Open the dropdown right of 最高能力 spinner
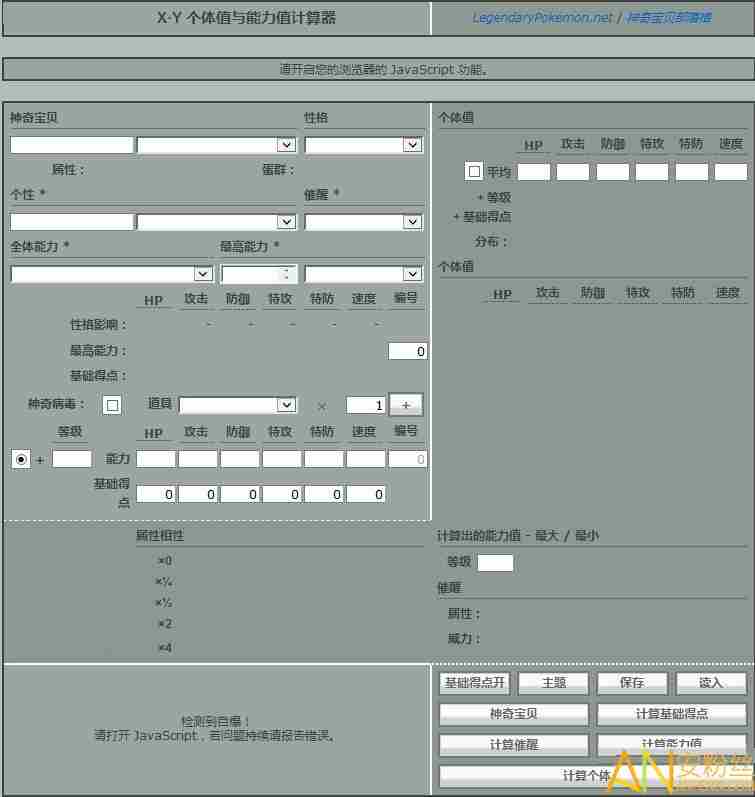 click(x=363, y=274)
